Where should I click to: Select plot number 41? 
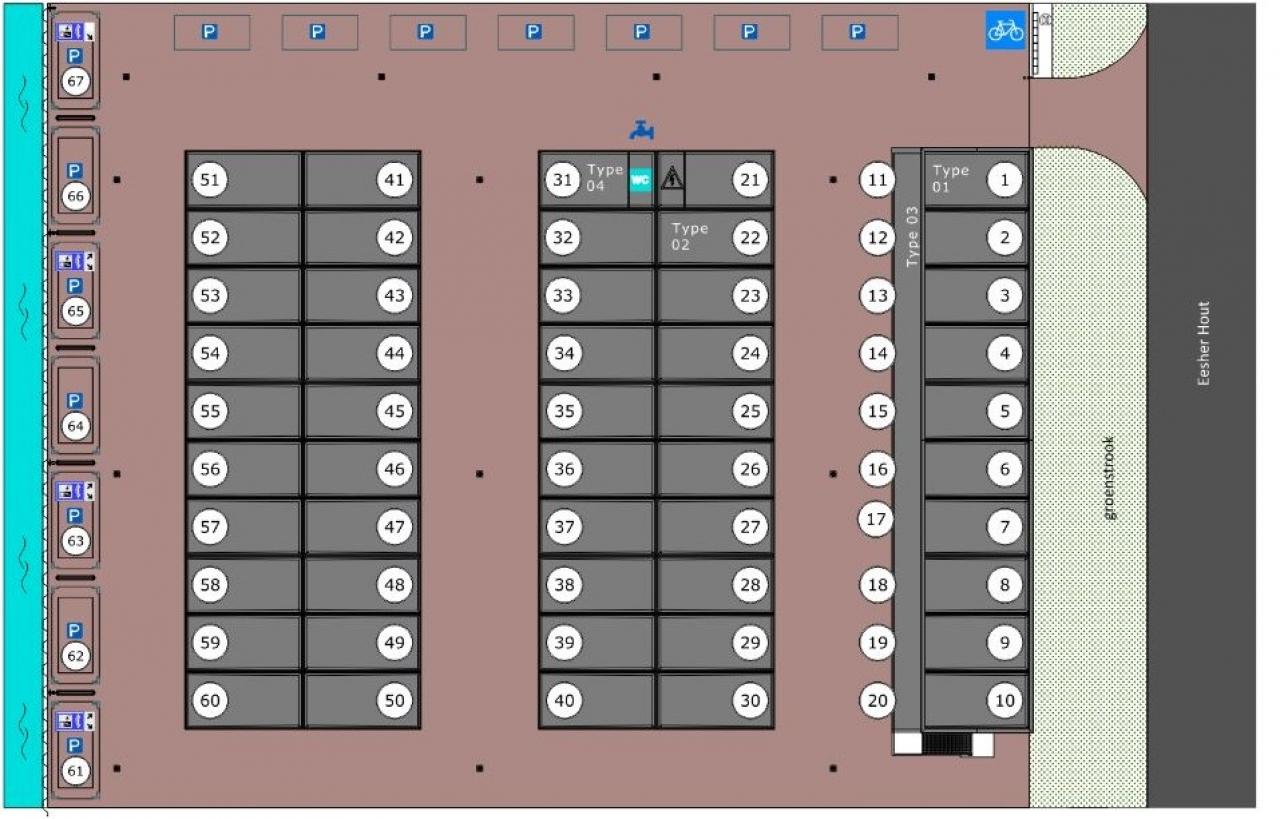click(x=395, y=180)
